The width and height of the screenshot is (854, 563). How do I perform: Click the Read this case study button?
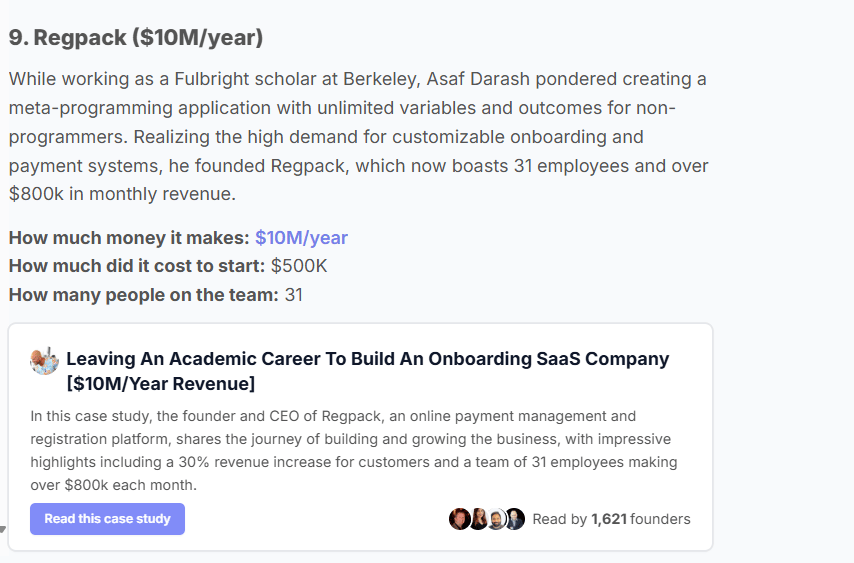click(x=107, y=519)
